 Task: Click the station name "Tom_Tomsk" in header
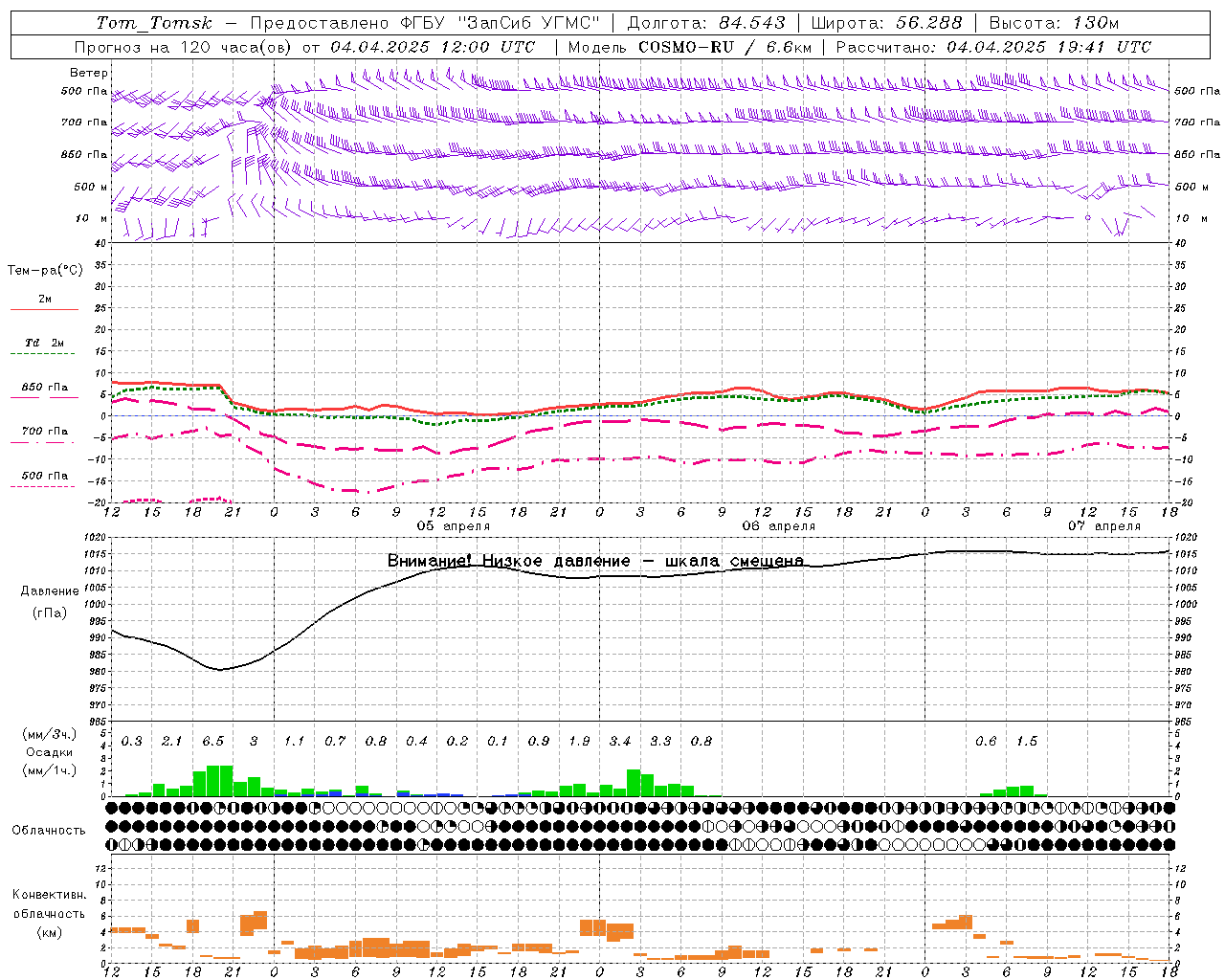[x=154, y=23]
